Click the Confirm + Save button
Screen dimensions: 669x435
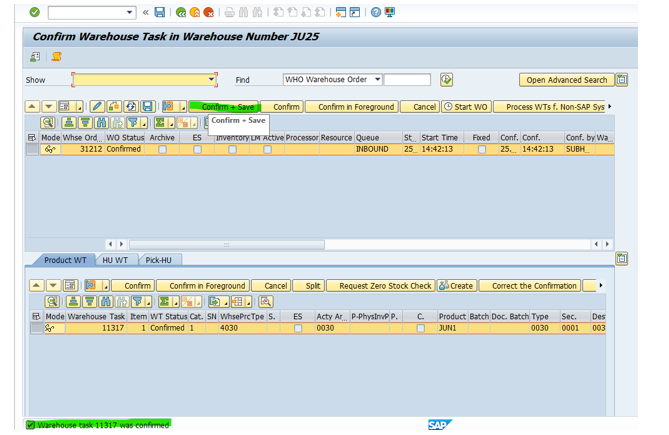225,107
